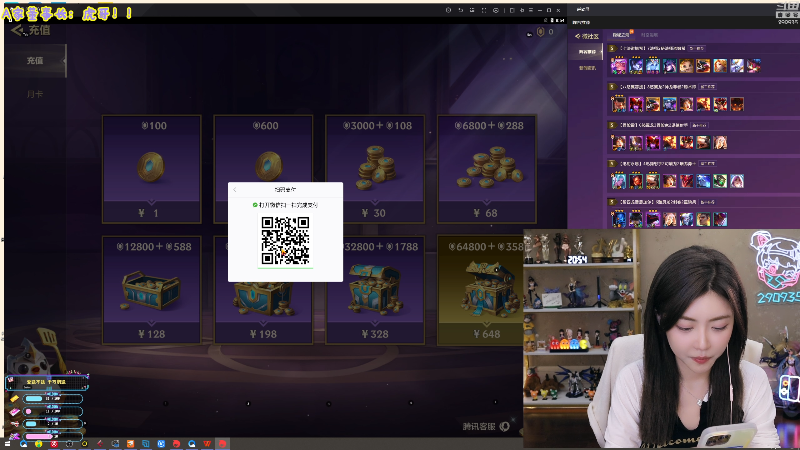Click the gamepad icon in emulator title bar
The image size is (800, 450).
point(495,10)
